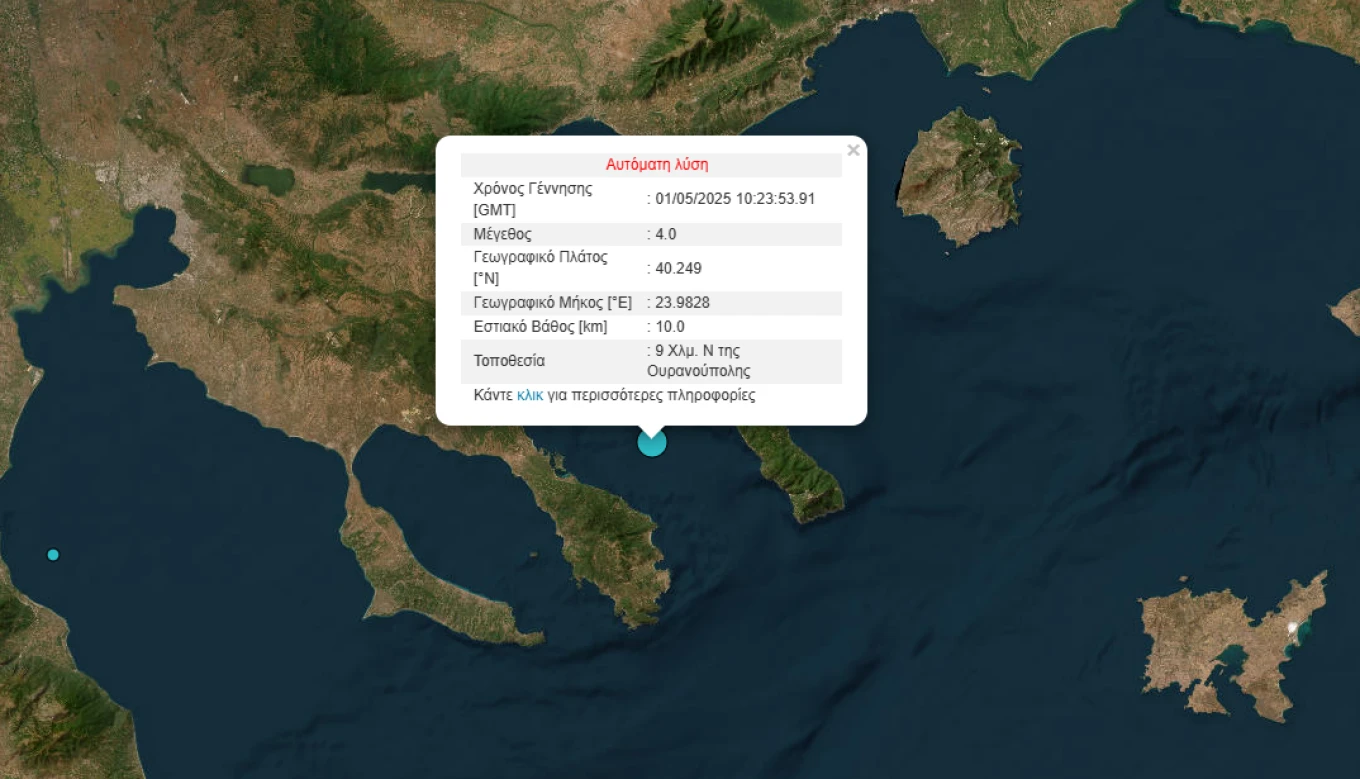This screenshot has height=779, width=1360.
Task: Select the small teal earthquake marker in the gulf
Action: [x=53, y=555]
